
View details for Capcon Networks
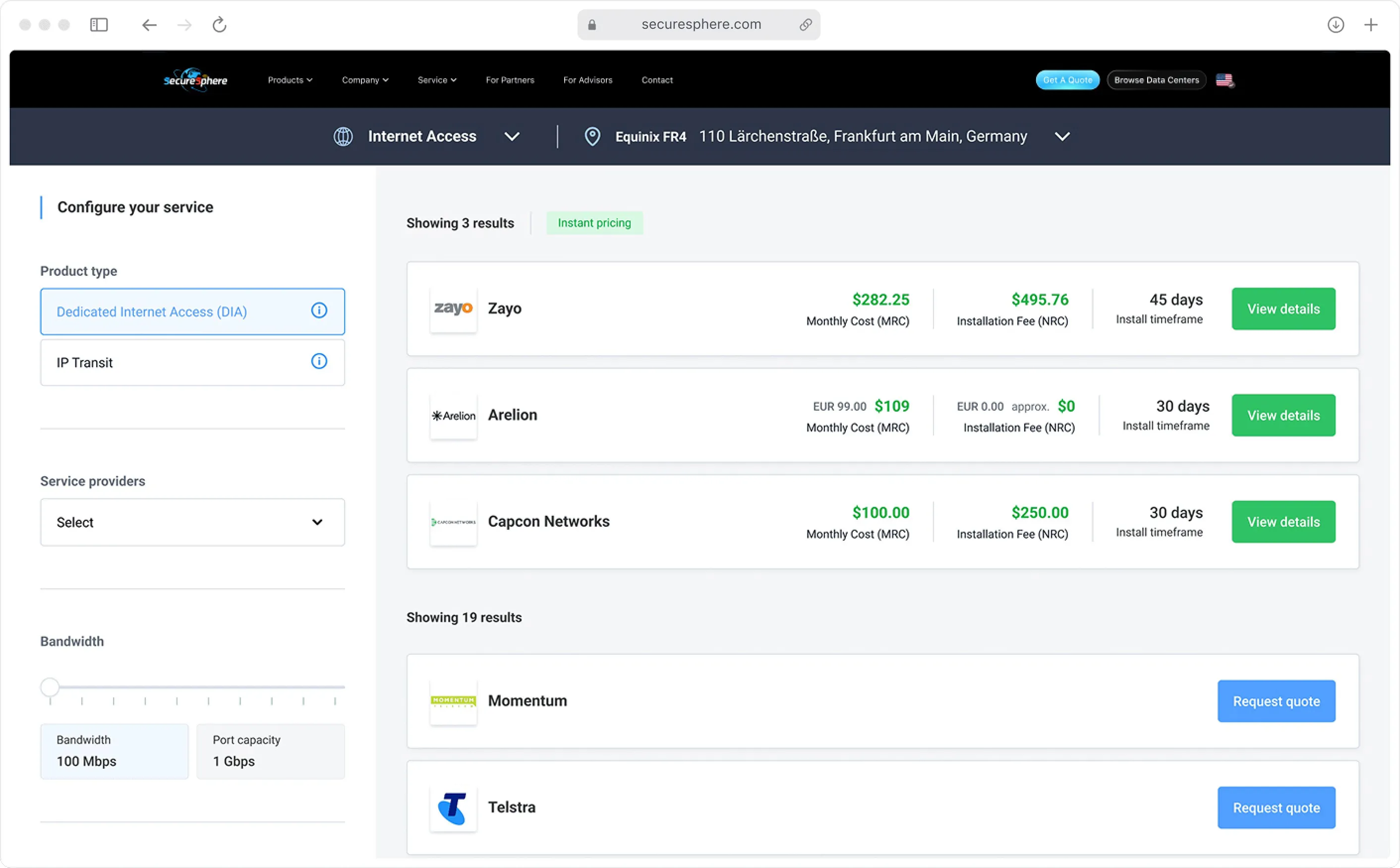click(x=1283, y=521)
